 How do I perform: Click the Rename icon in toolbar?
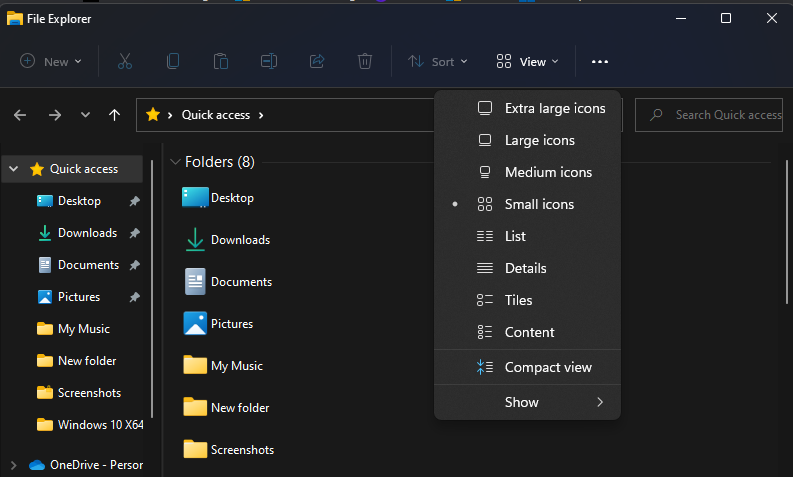(269, 61)
